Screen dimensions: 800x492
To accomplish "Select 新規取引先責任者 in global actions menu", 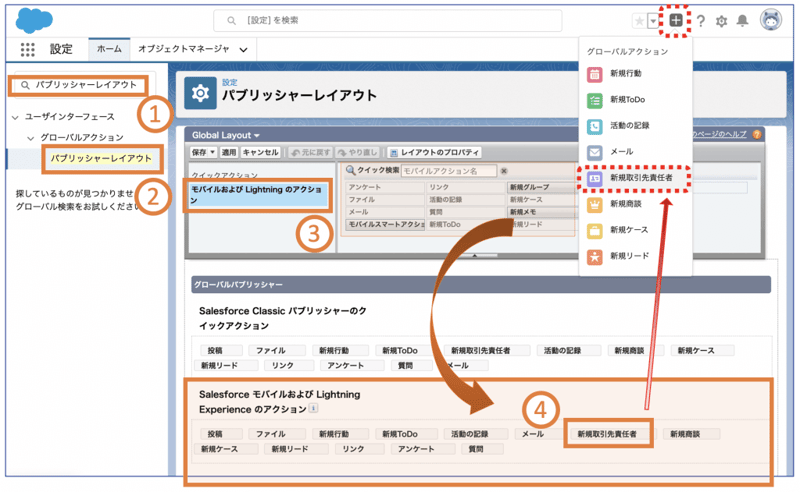I will pos(641,178).
